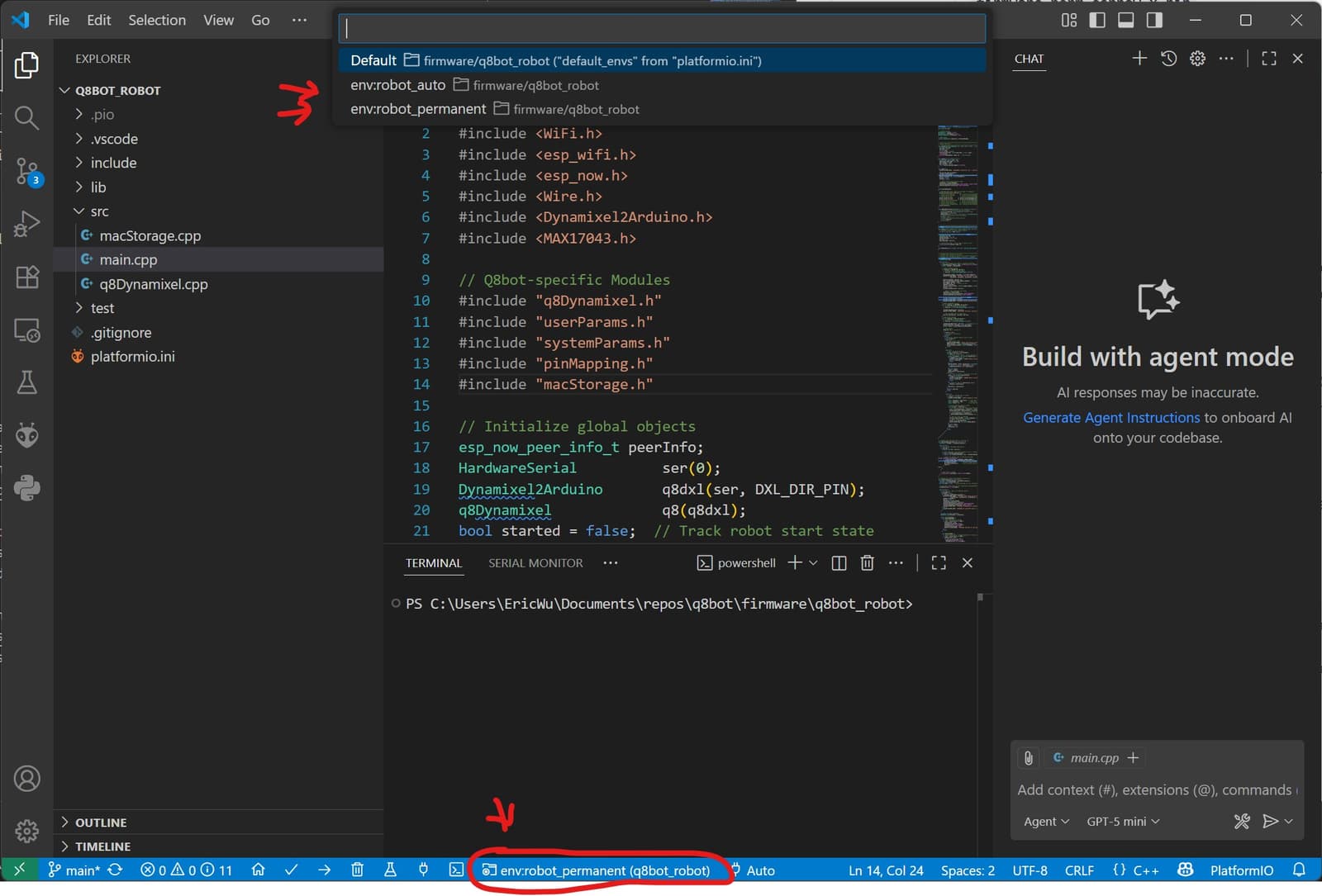Switch to the SERIAL MONITOR tab

(x=535, y=563)
